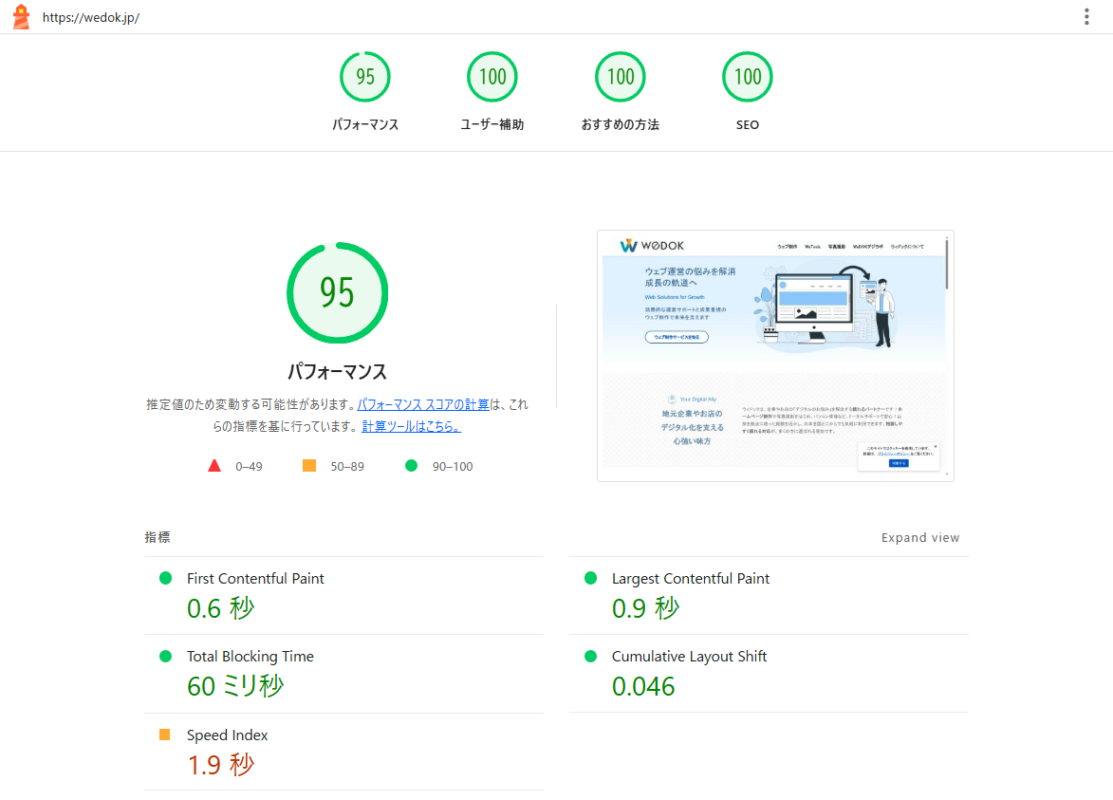Open the WEDOK page screenshot thumbnail
The height and width of the screenshot is (800, 1113).
[x=775, y=356]
